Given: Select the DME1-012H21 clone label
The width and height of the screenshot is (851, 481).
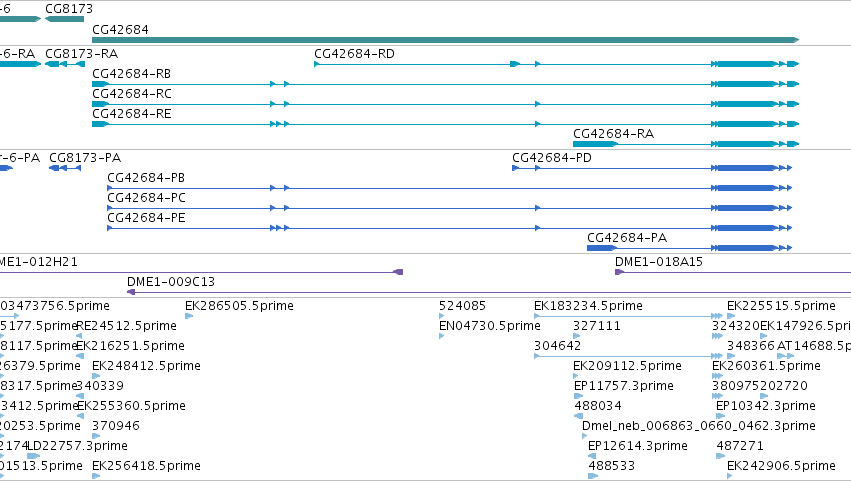Looking at the screenshot, I should 38,262.
